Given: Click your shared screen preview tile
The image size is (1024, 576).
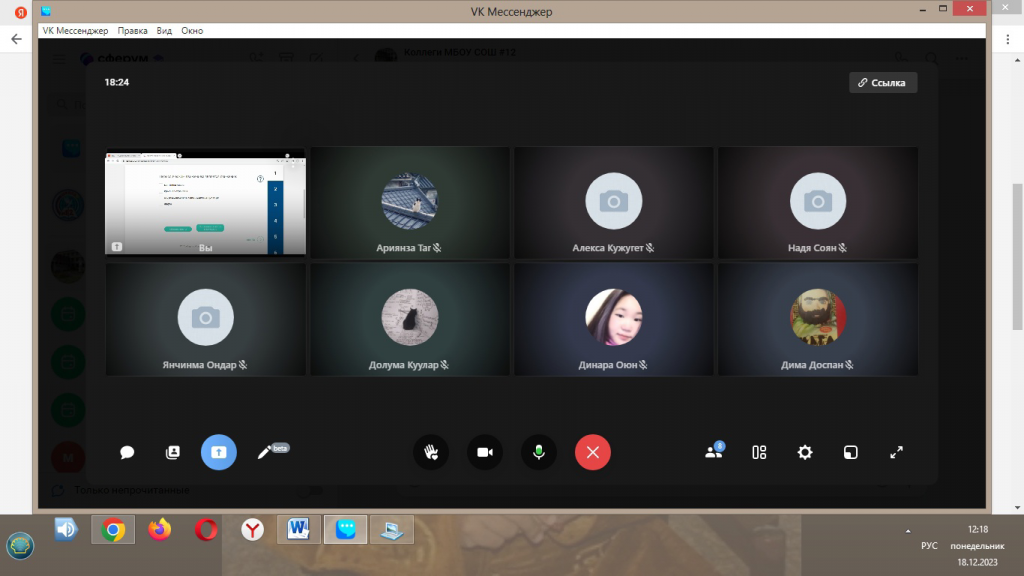Looking at the screenshot, I should pyautogui.click(x=205, y=201).
